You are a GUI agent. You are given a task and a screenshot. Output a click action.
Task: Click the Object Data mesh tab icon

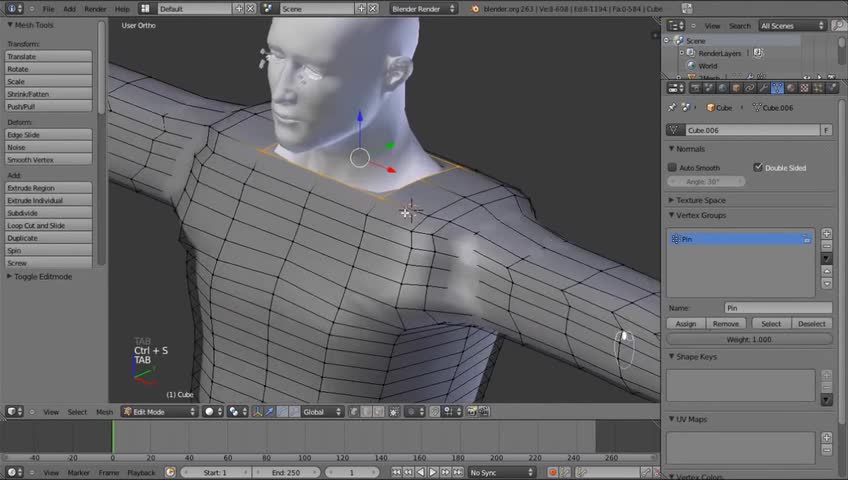[x=777, y=88]
